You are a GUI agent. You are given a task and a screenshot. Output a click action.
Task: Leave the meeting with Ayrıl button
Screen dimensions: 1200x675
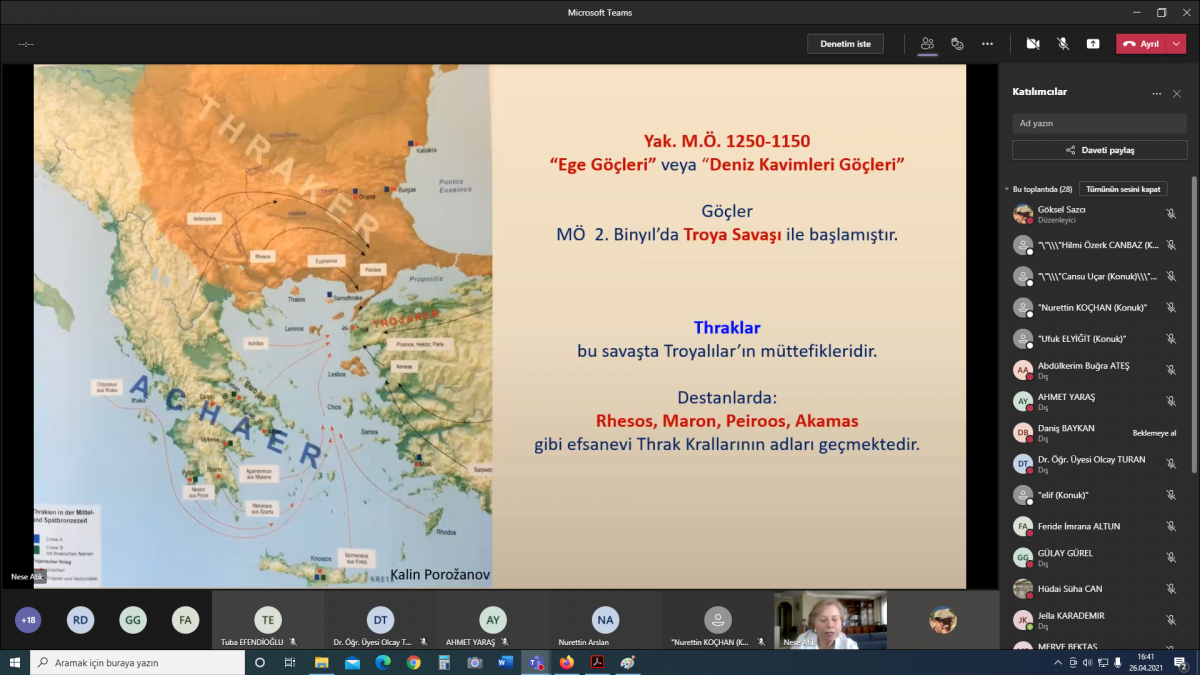[x=1141, y=44]
